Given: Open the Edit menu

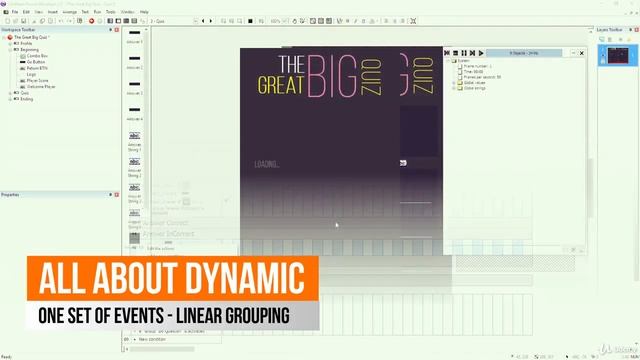Looking at the screenshot, I should (x=26, y=12).
